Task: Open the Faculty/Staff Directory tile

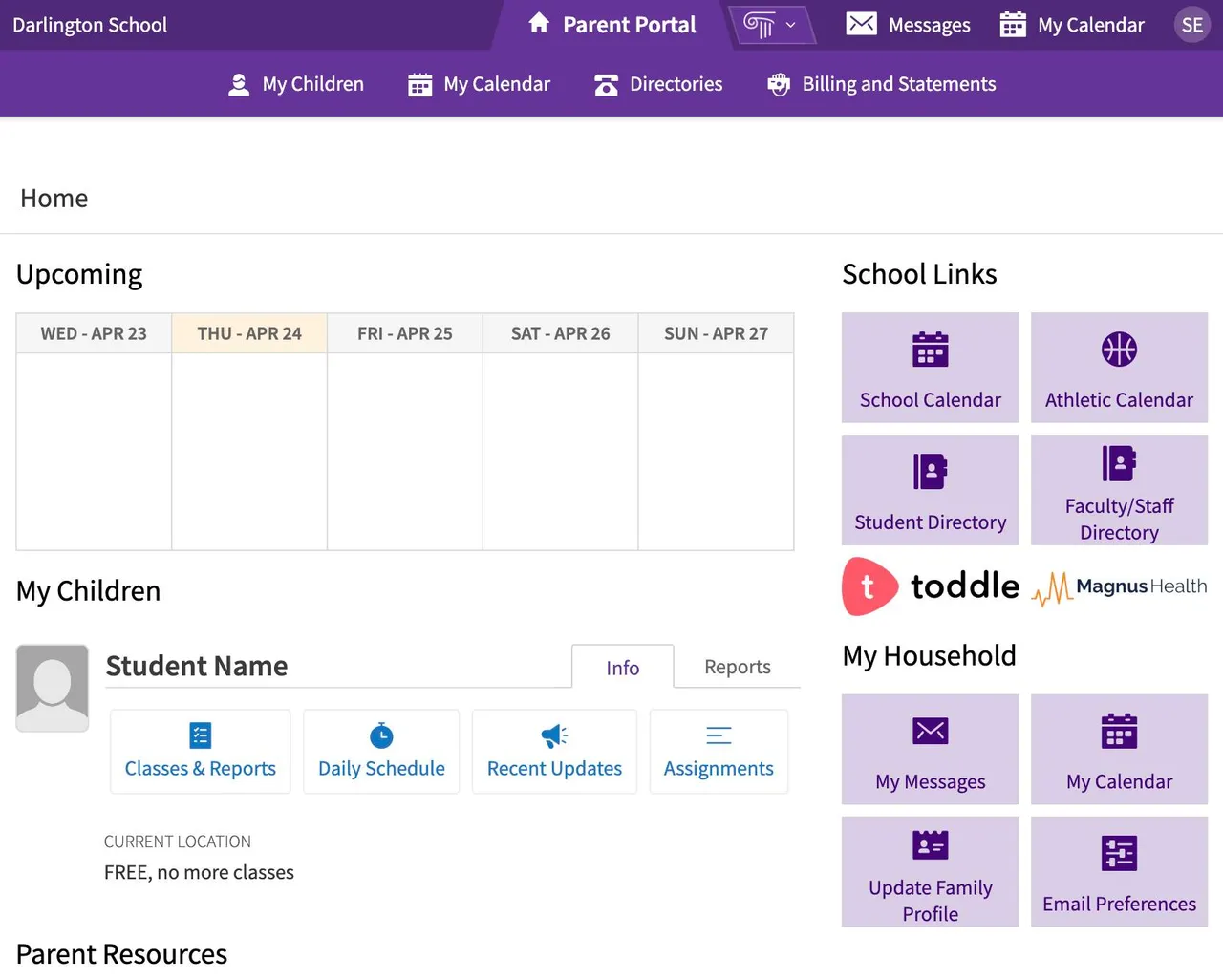Action: 1120,490
